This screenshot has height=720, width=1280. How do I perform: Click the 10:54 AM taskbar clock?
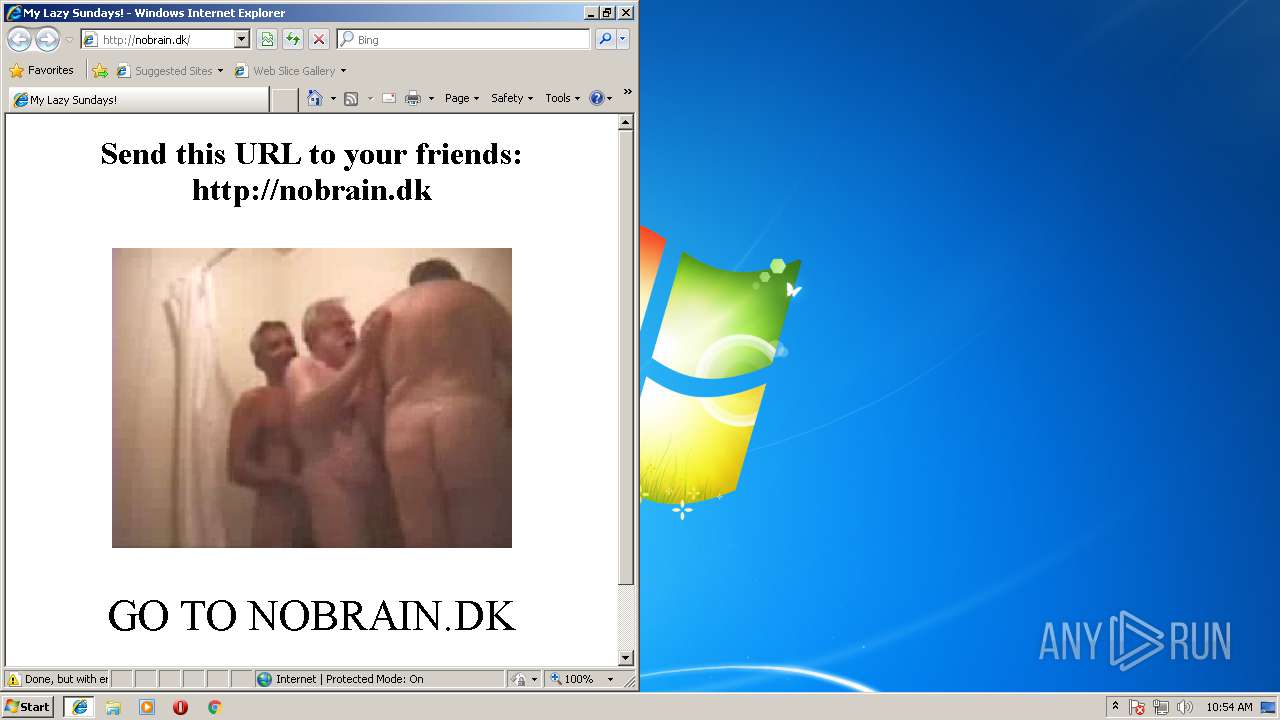[1229, 707]
